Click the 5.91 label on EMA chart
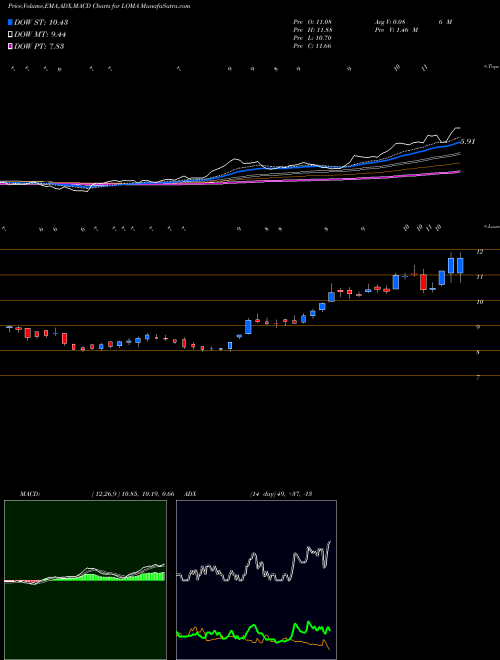This screenshot has width=500, height=660. (468, 142)
